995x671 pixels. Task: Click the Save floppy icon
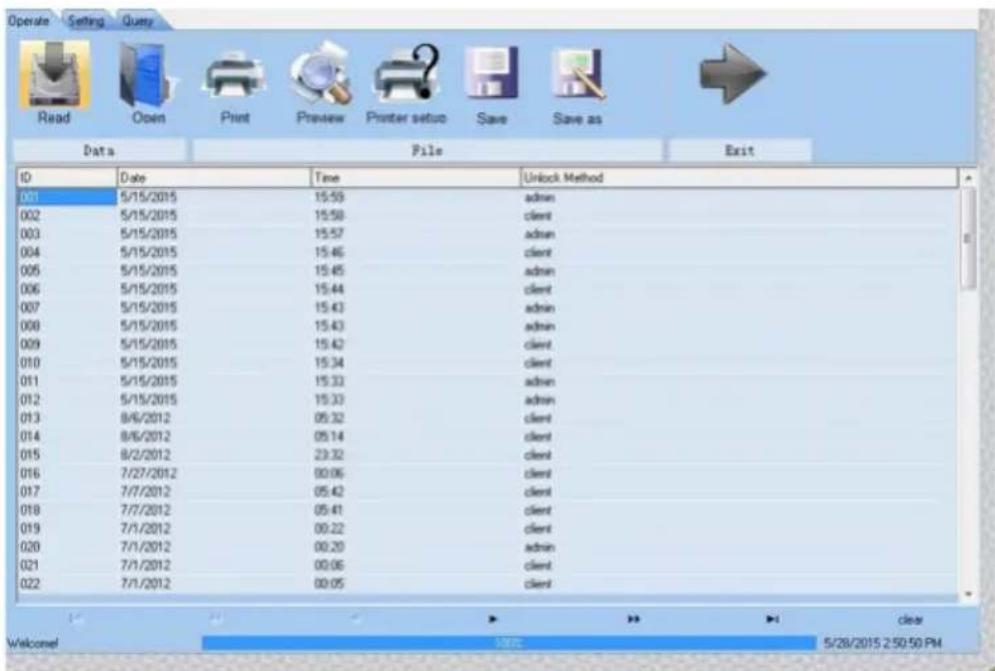click(492, 74)
